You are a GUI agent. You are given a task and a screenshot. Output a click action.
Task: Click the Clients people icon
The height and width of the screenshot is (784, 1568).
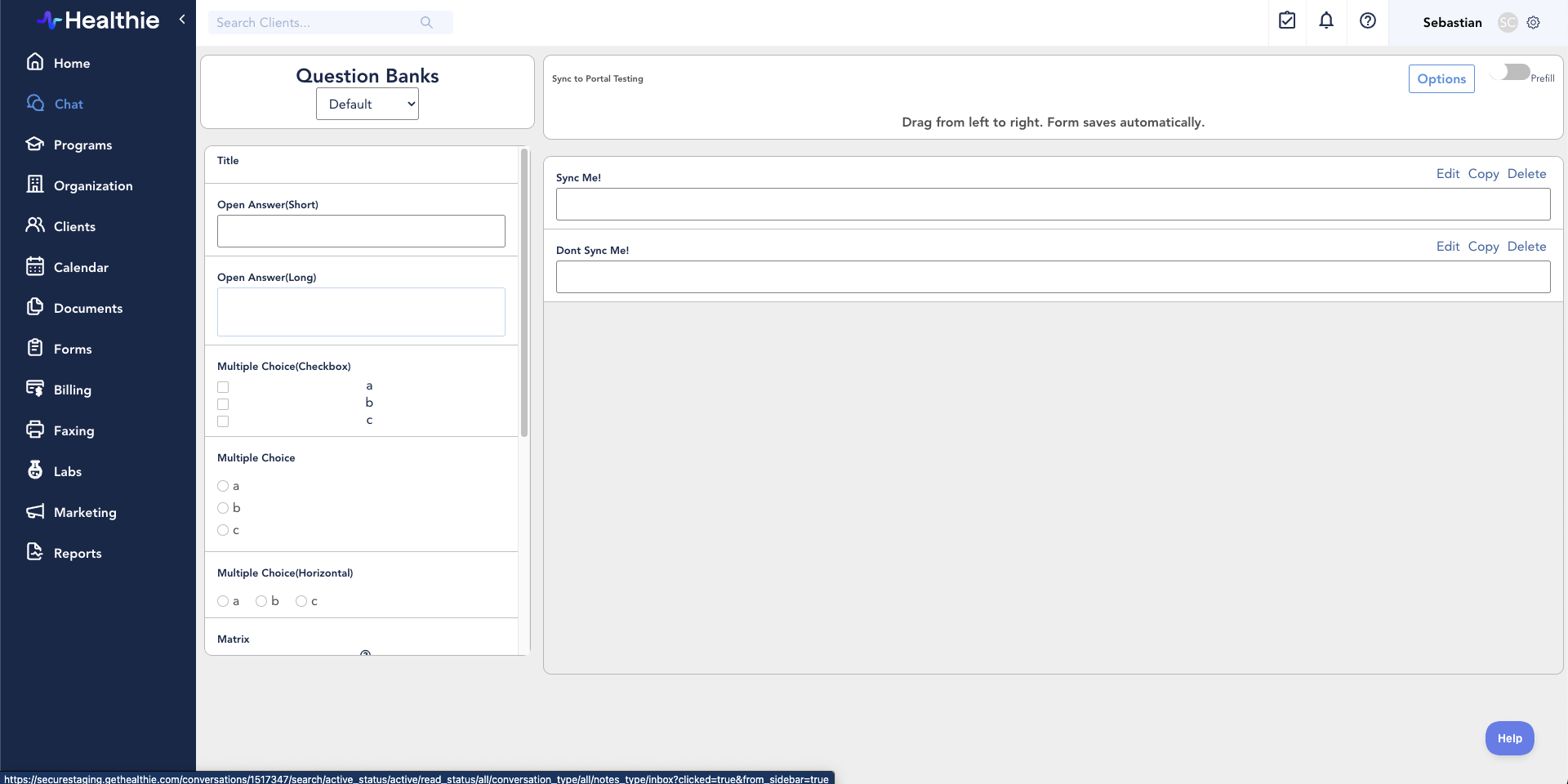click(35, 225)
